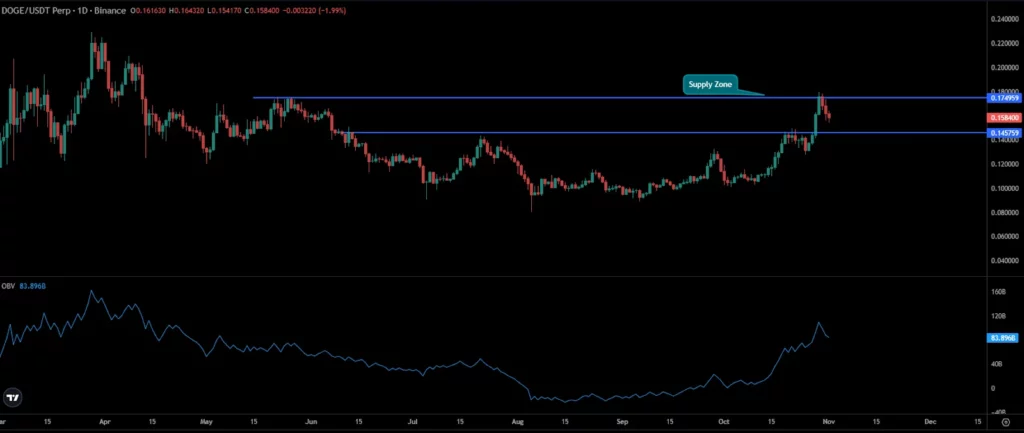Click the Dec label on time axis

(931, 423)
